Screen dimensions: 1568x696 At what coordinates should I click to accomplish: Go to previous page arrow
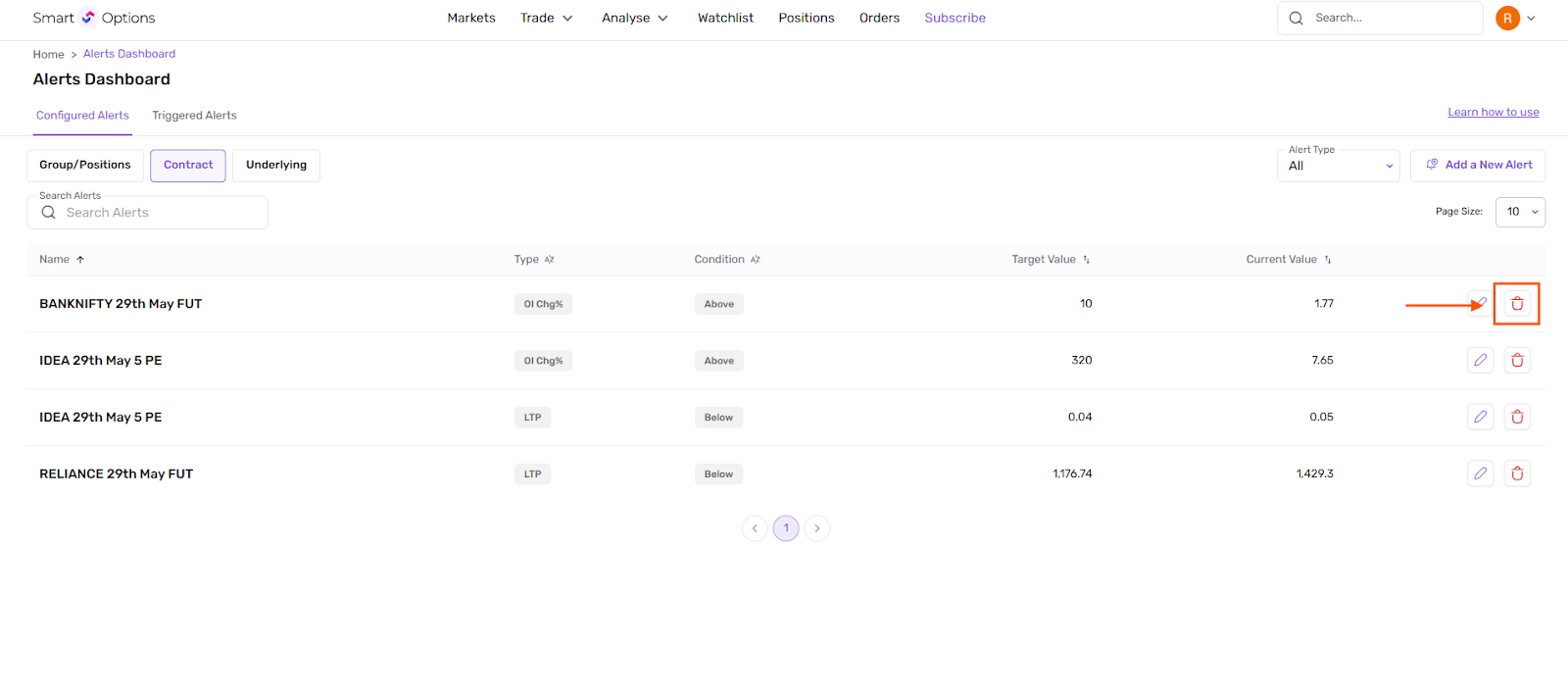(755, 528)
